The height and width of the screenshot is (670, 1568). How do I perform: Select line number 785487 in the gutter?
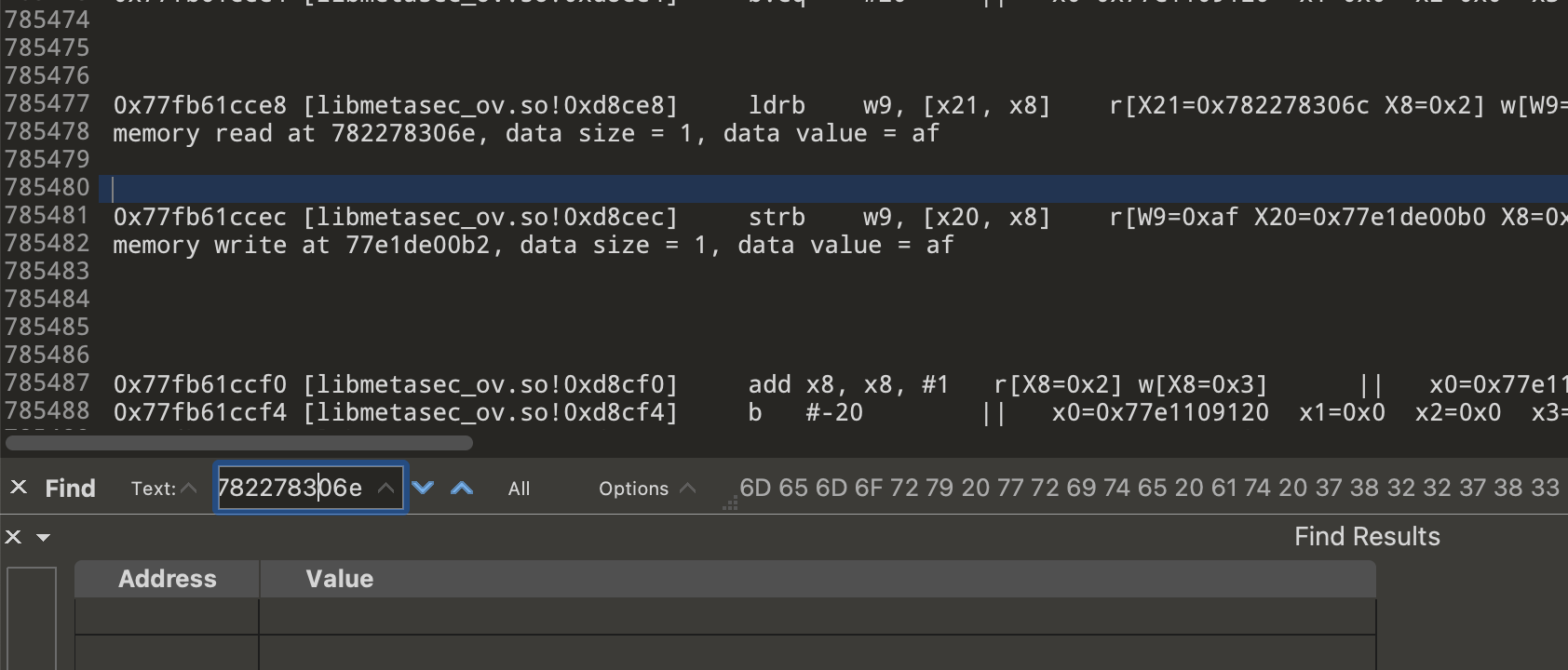47,383
